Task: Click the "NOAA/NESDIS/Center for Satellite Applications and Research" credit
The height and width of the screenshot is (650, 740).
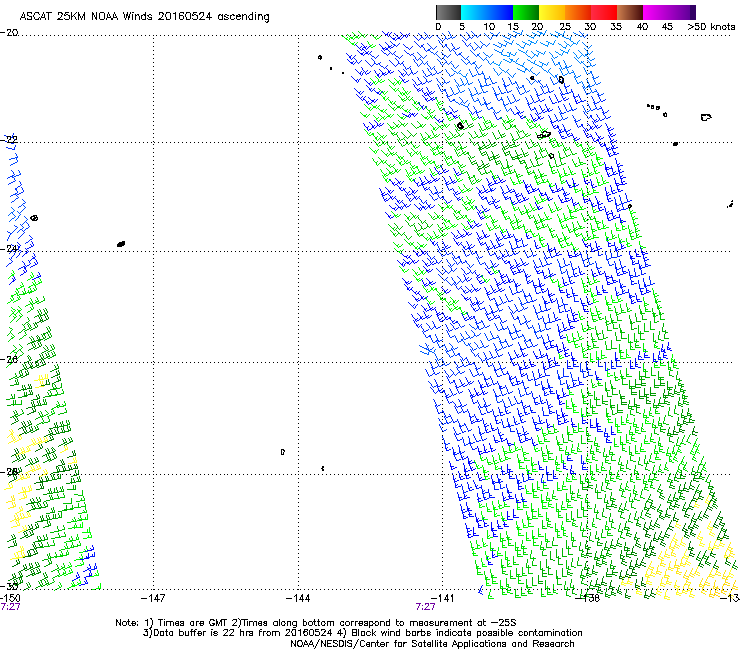Action: (432, 644)
